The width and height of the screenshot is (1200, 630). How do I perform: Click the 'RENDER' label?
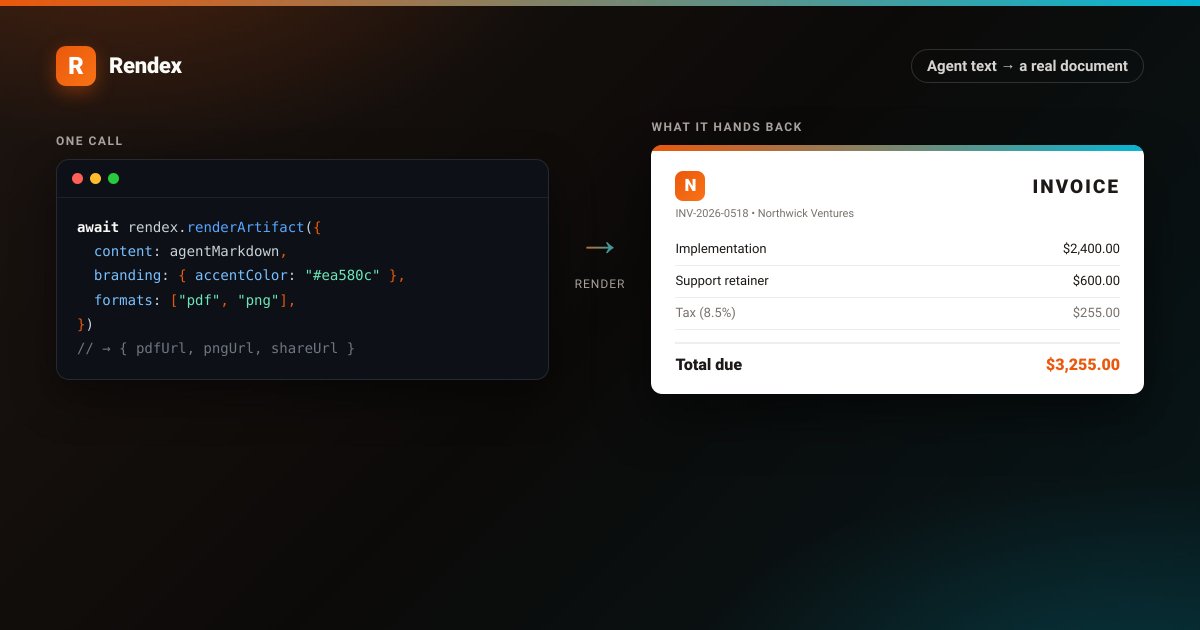[600, 284]
